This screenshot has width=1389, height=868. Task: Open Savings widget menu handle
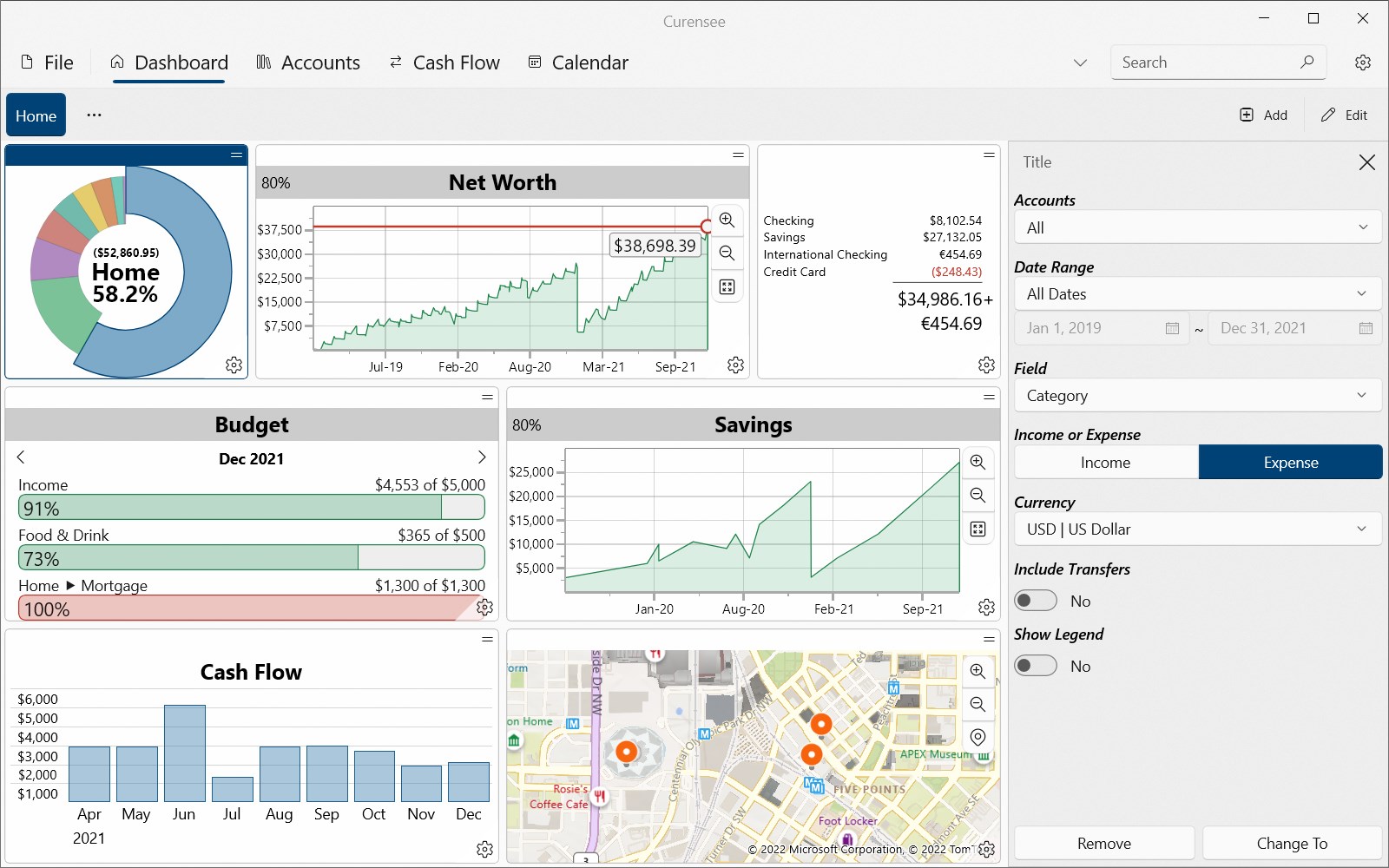(989, 397)
